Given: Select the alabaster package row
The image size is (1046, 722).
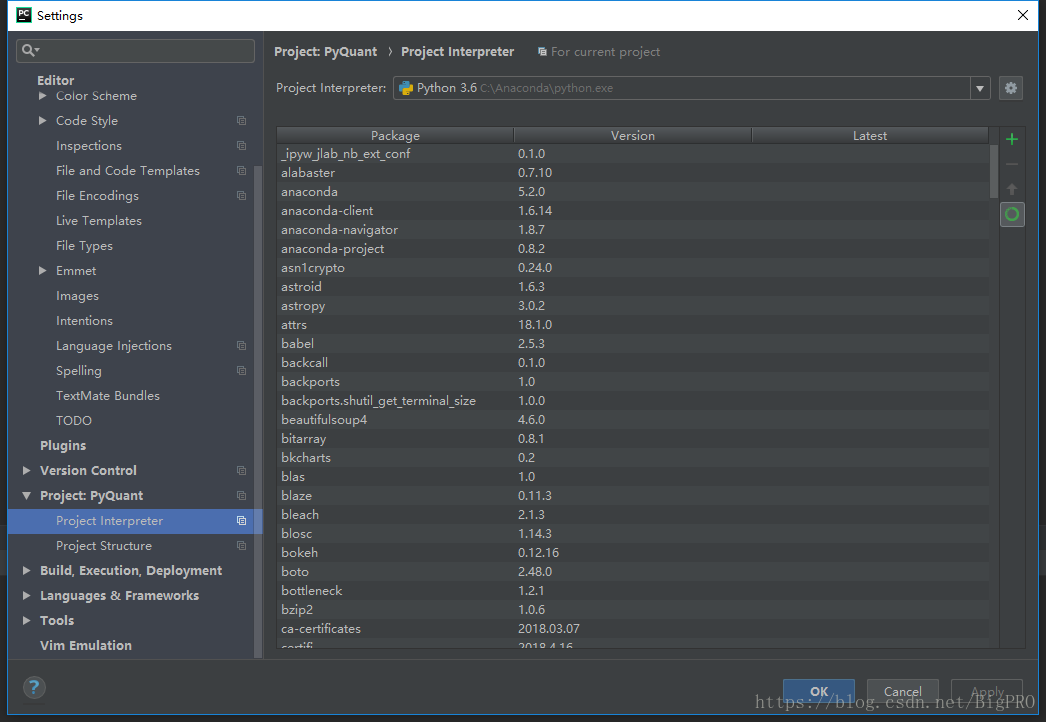Looking at the screenshot, I should [x=632, y=173].
